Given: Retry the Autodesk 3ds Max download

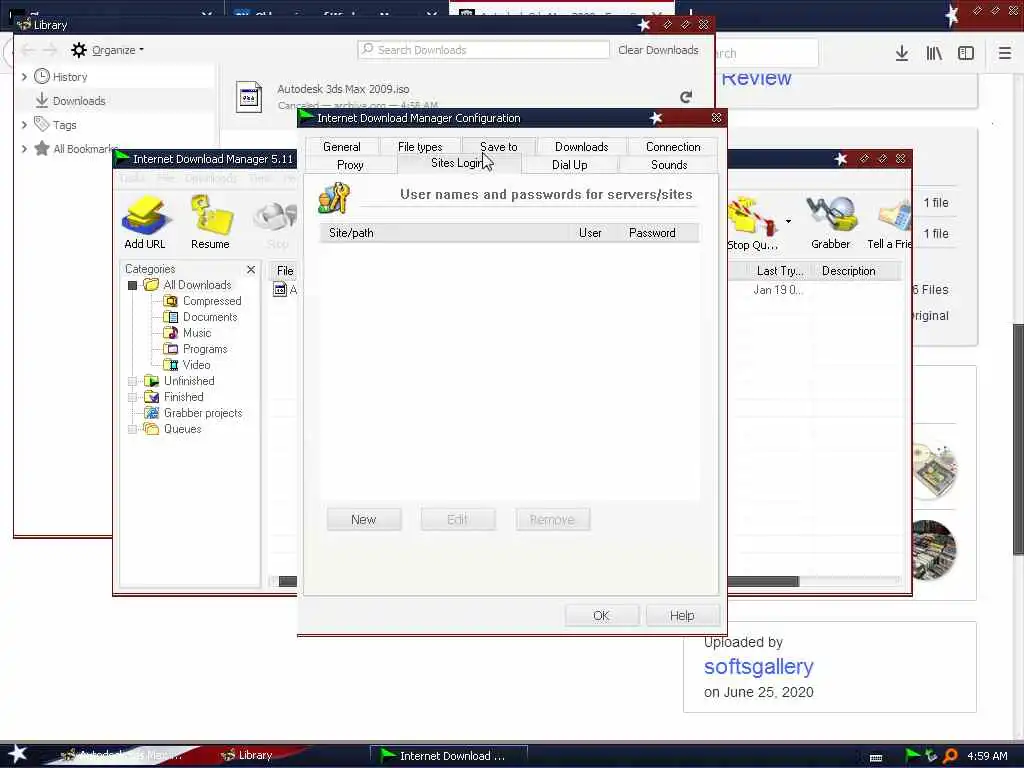Looking at the screenshot, I should [686, 97].
